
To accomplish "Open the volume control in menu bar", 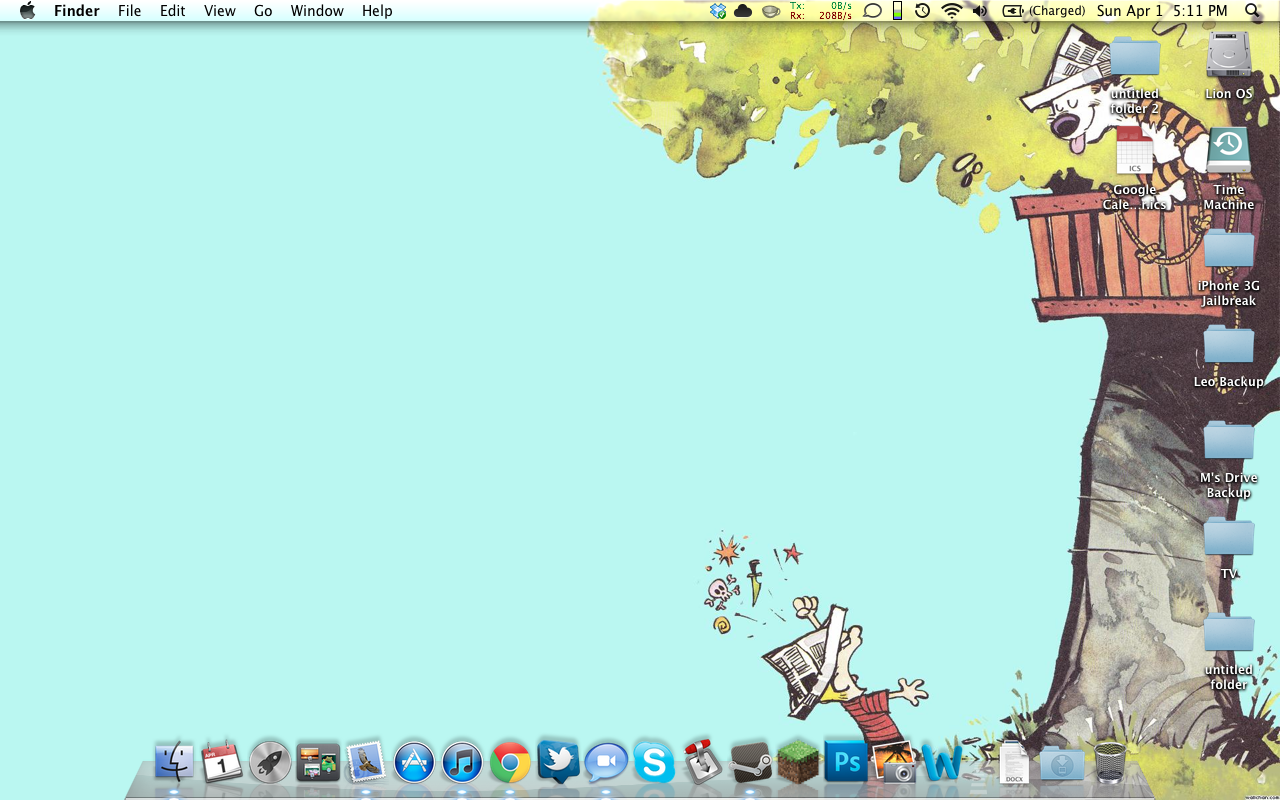I will (x=979, y=11).
